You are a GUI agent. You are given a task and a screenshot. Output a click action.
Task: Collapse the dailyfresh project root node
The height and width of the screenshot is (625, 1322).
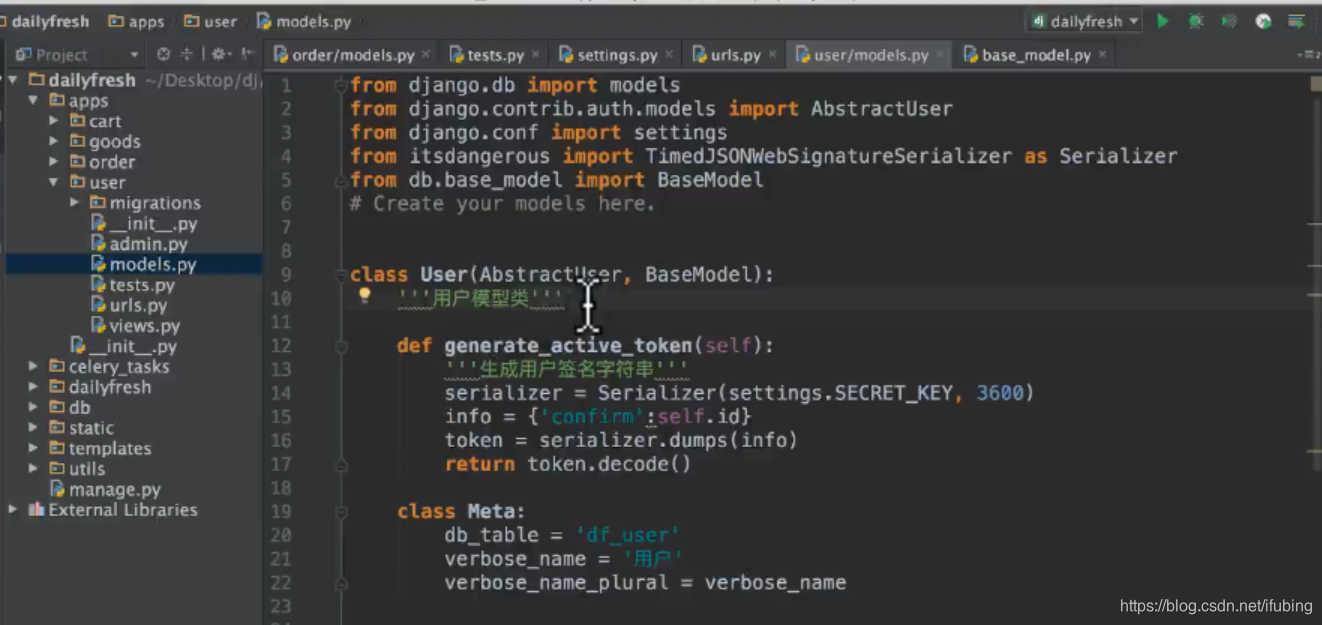13,80
